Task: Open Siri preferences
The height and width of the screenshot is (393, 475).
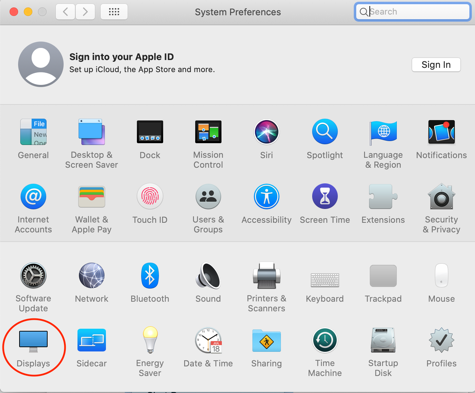Action: pos(266,132)
